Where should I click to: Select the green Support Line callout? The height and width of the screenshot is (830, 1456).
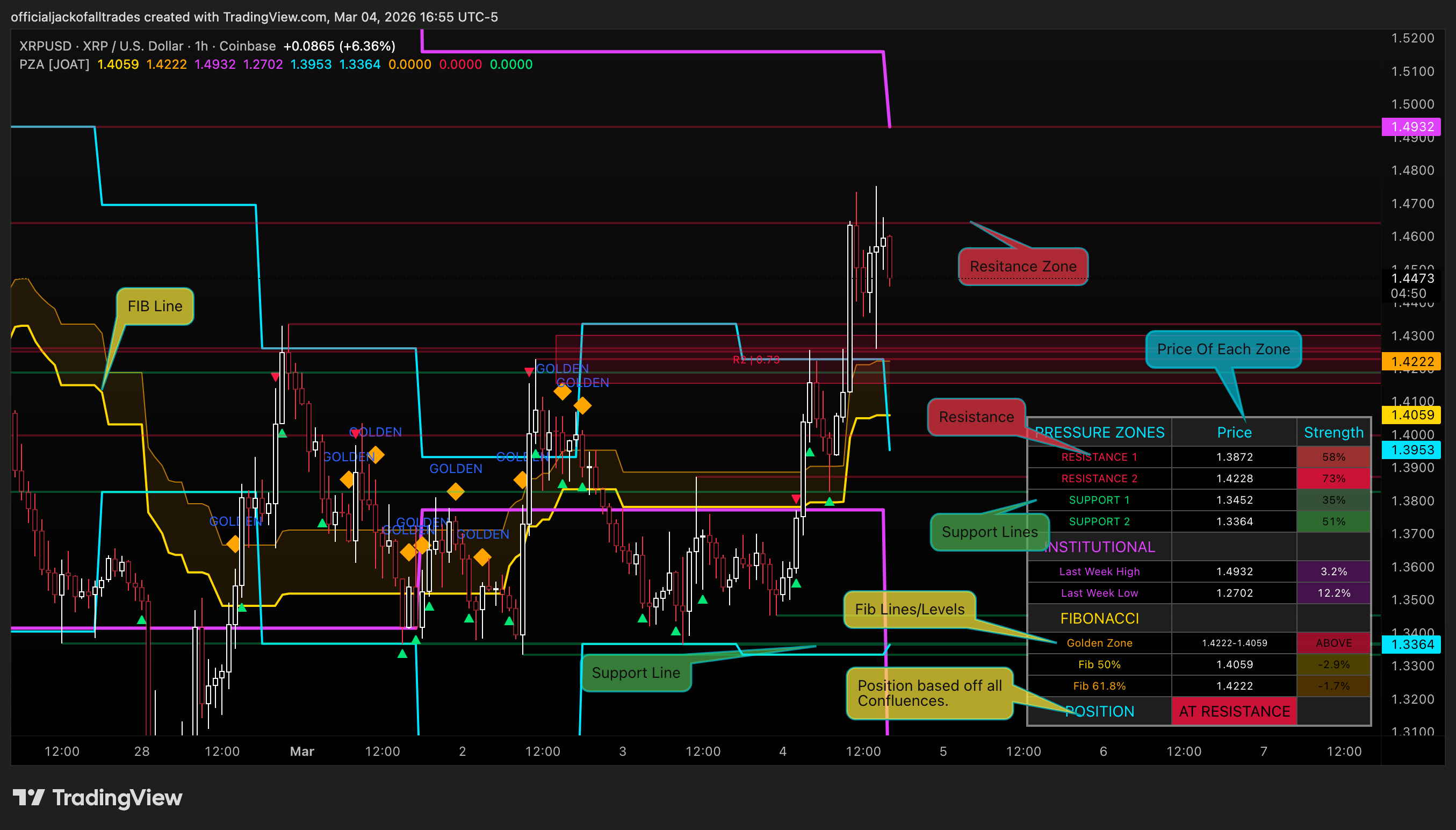click(636, 672)
